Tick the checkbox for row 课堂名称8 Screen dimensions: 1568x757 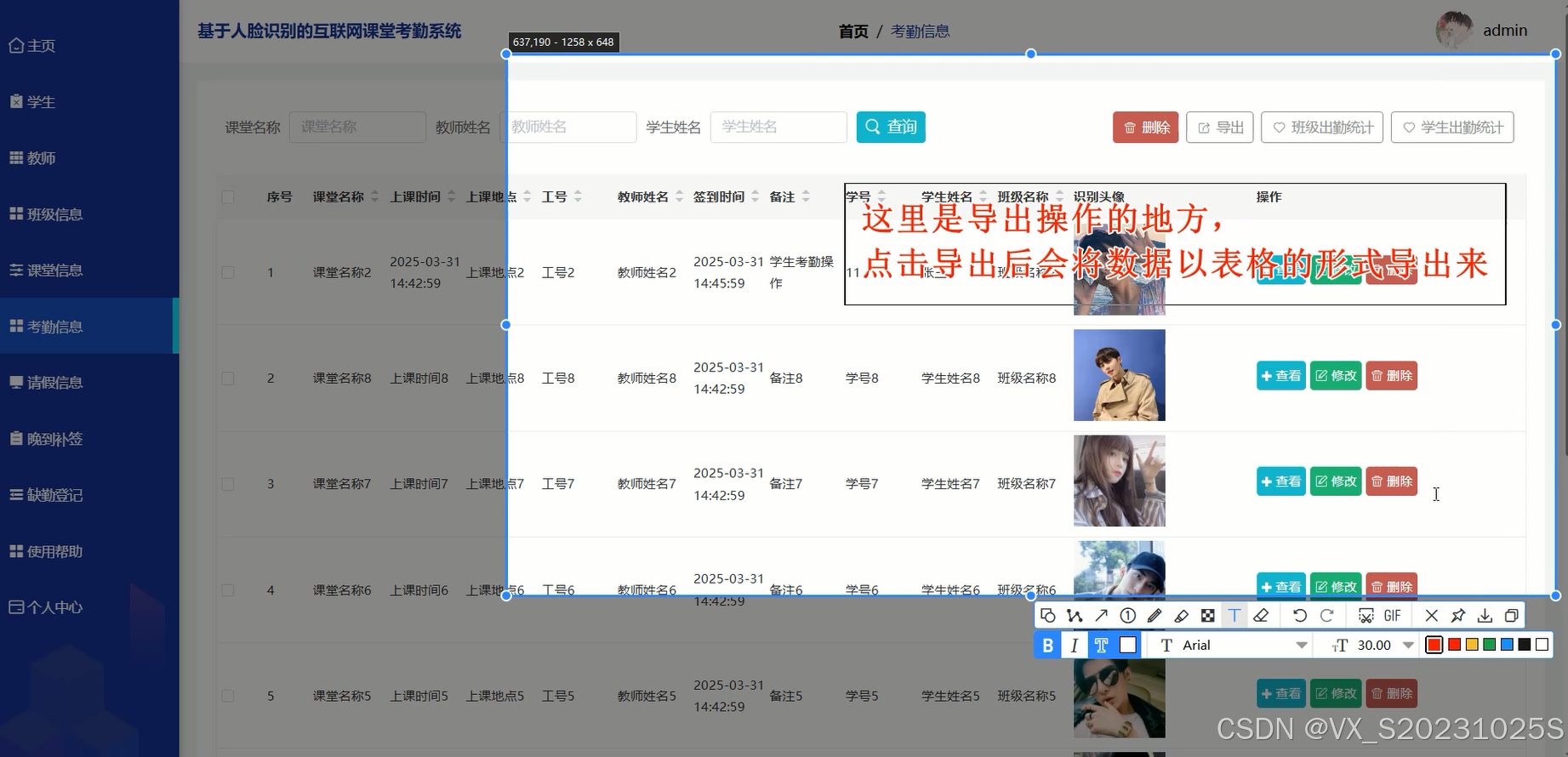(x=228, y=378)
